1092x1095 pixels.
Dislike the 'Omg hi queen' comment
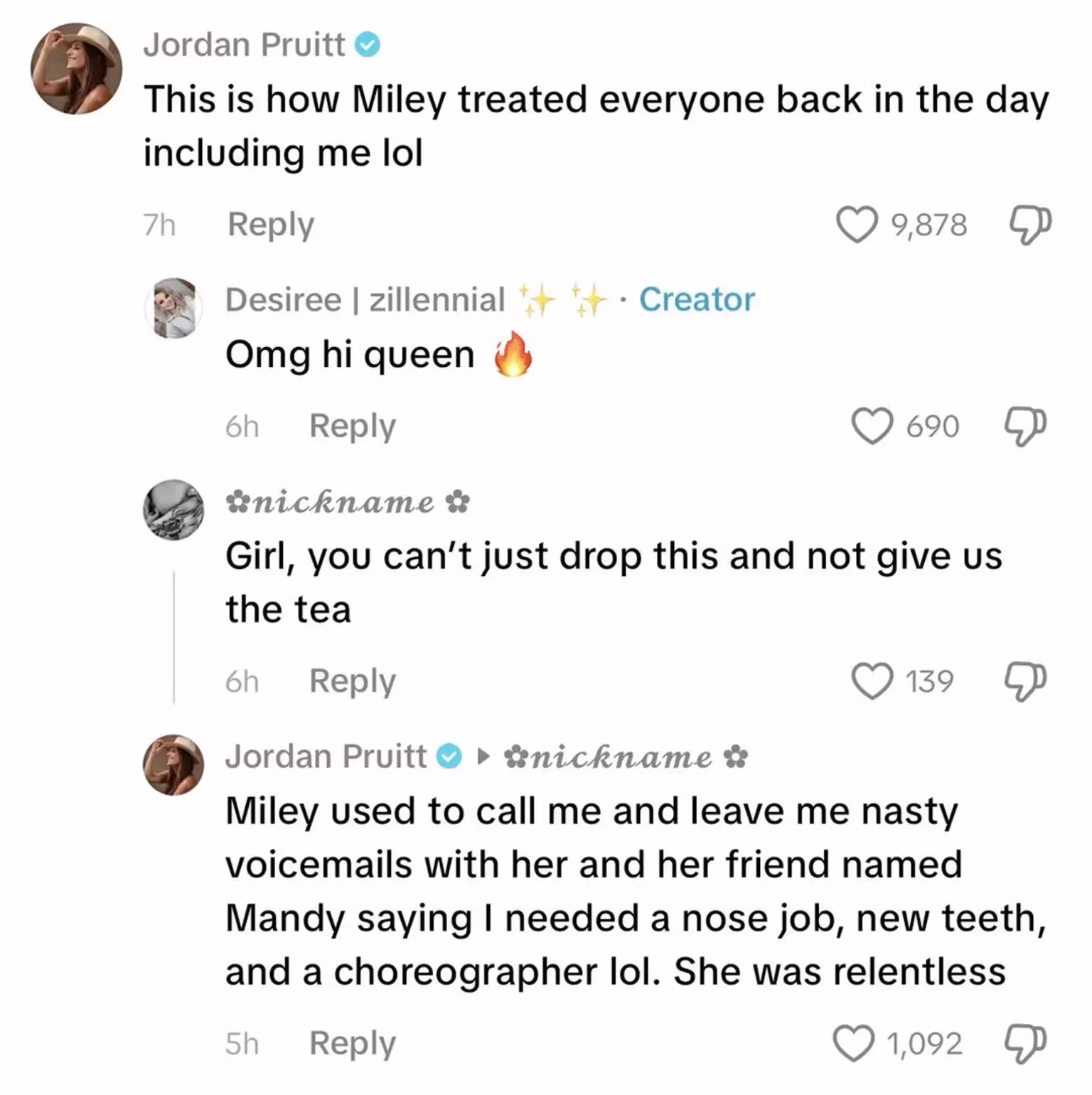pos(1025,427)
